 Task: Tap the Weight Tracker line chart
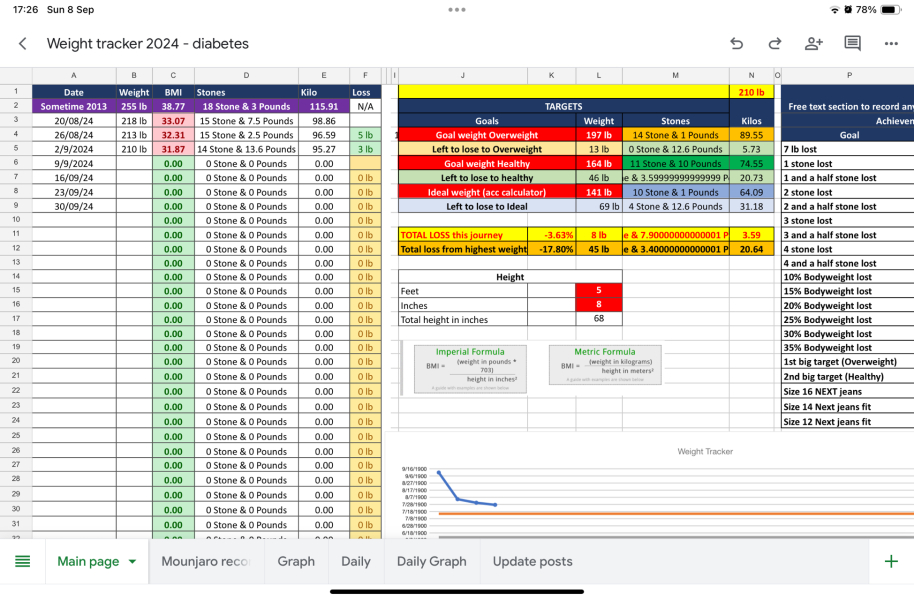click(x=650, y=495)
